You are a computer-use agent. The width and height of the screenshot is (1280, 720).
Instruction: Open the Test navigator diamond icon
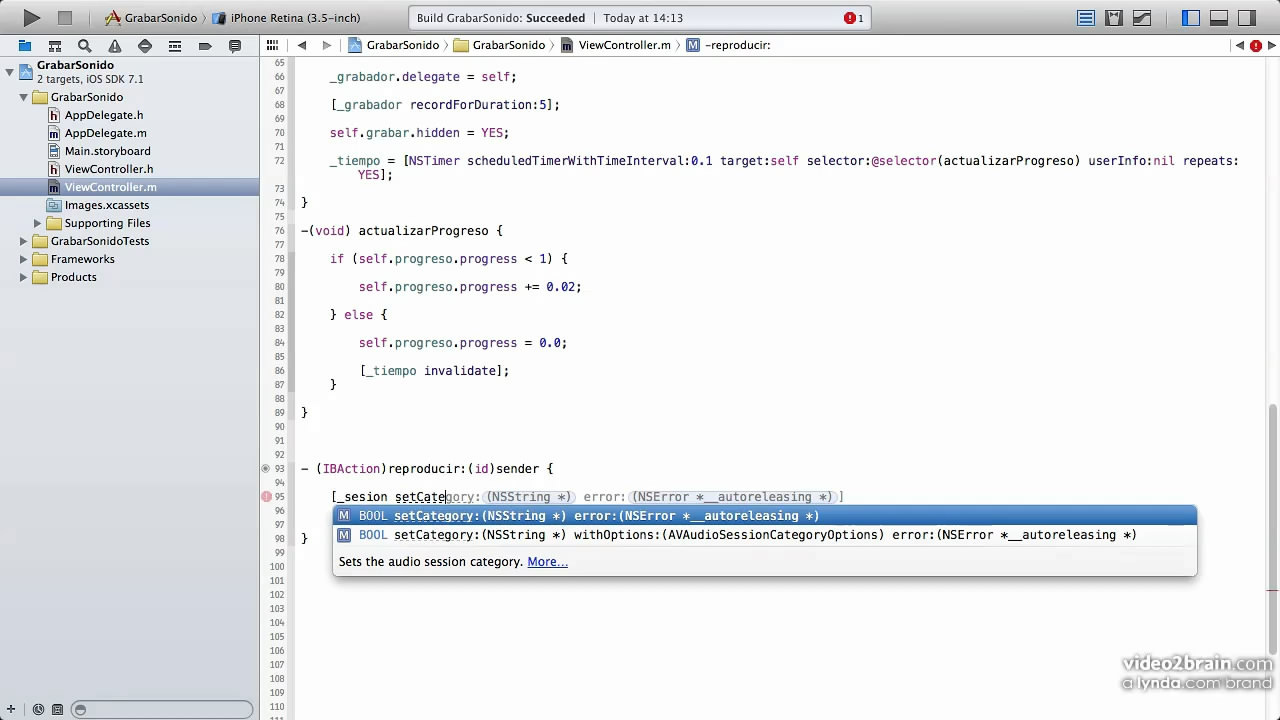pos(145,46)
